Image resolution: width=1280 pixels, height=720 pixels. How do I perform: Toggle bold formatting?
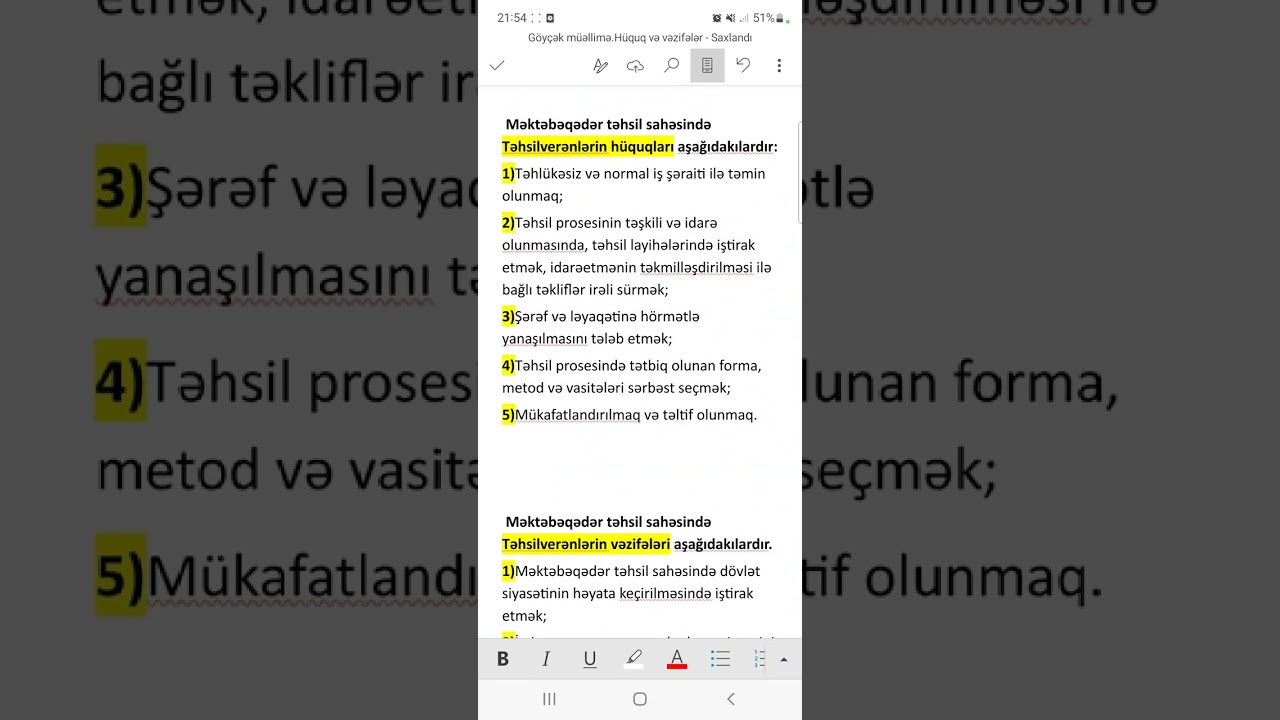click(x=503, y=659)
